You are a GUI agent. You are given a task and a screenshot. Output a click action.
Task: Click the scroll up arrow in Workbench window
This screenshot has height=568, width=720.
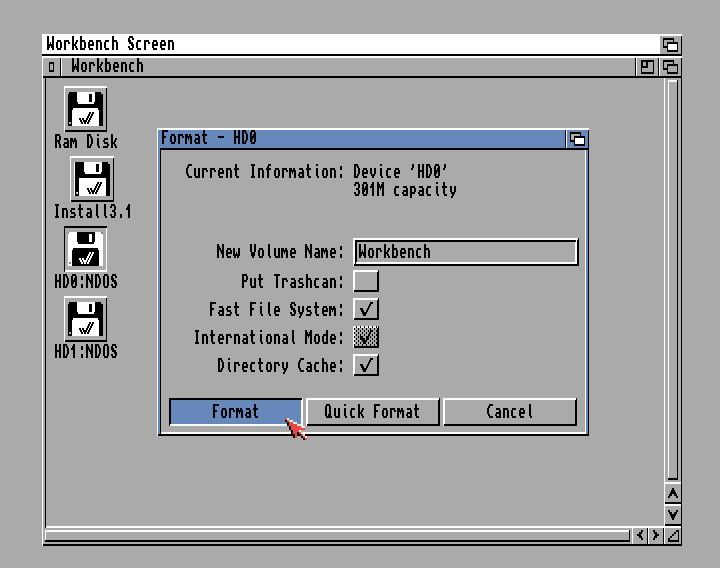(673, 494)
